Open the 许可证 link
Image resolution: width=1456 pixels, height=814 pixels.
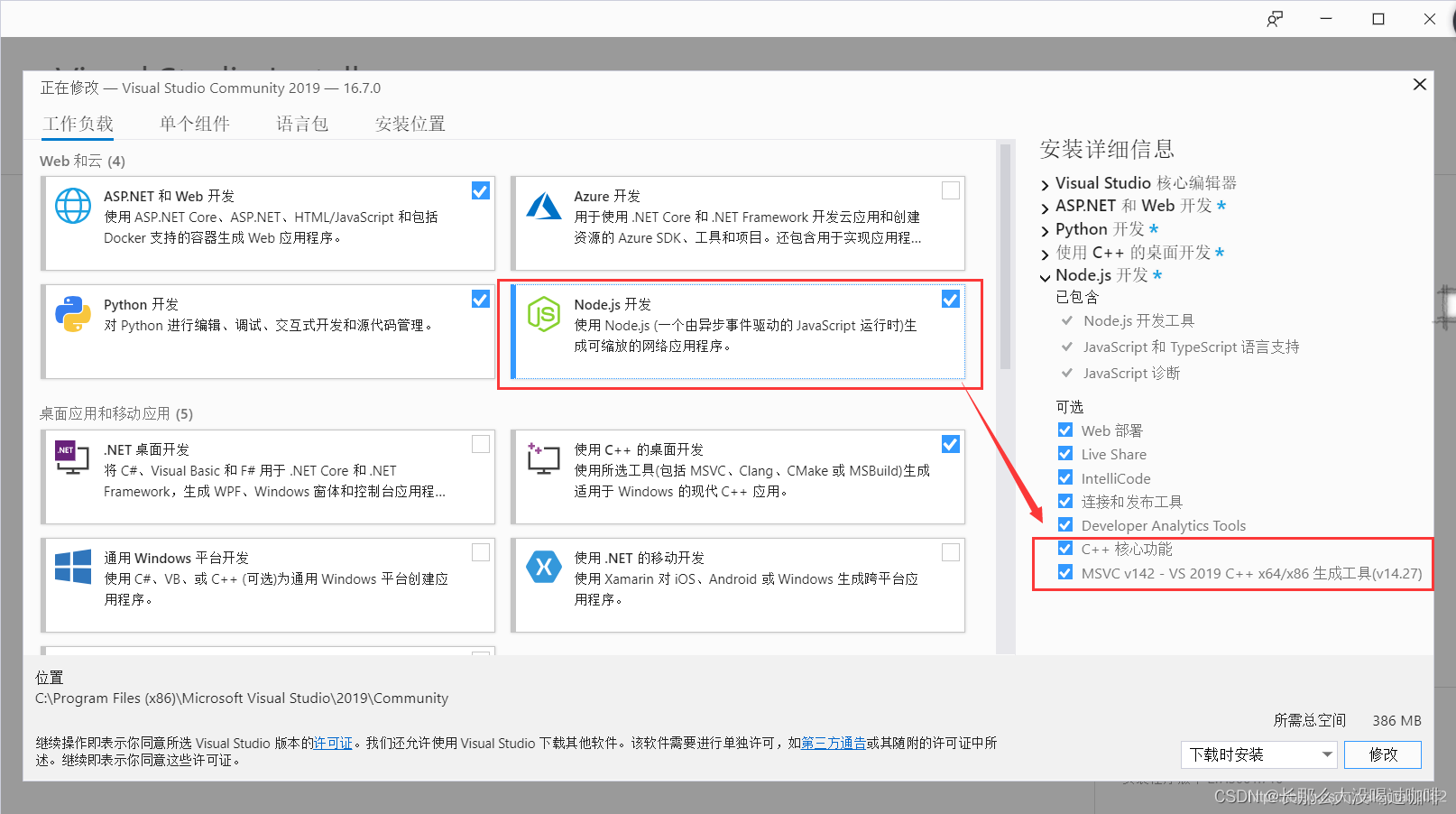click(333, 743)
